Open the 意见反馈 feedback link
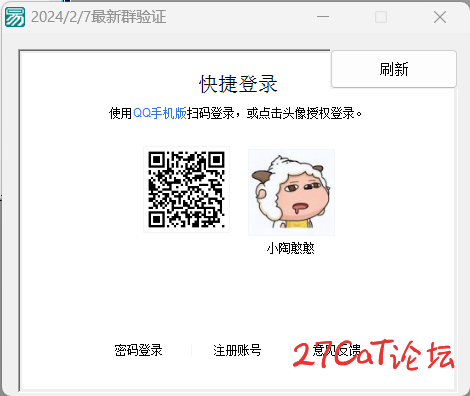 [x=337, y=350]
